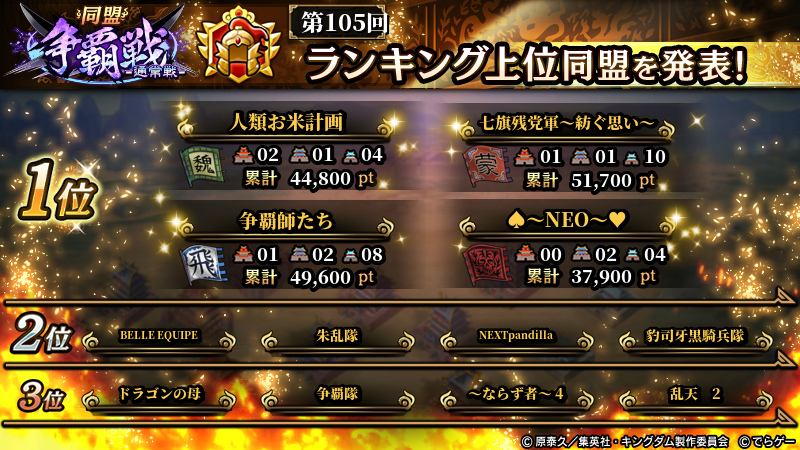Choose the NEXTpandilla alliance banner
This screenshot has height=450, width=800.
pos(516,339)
